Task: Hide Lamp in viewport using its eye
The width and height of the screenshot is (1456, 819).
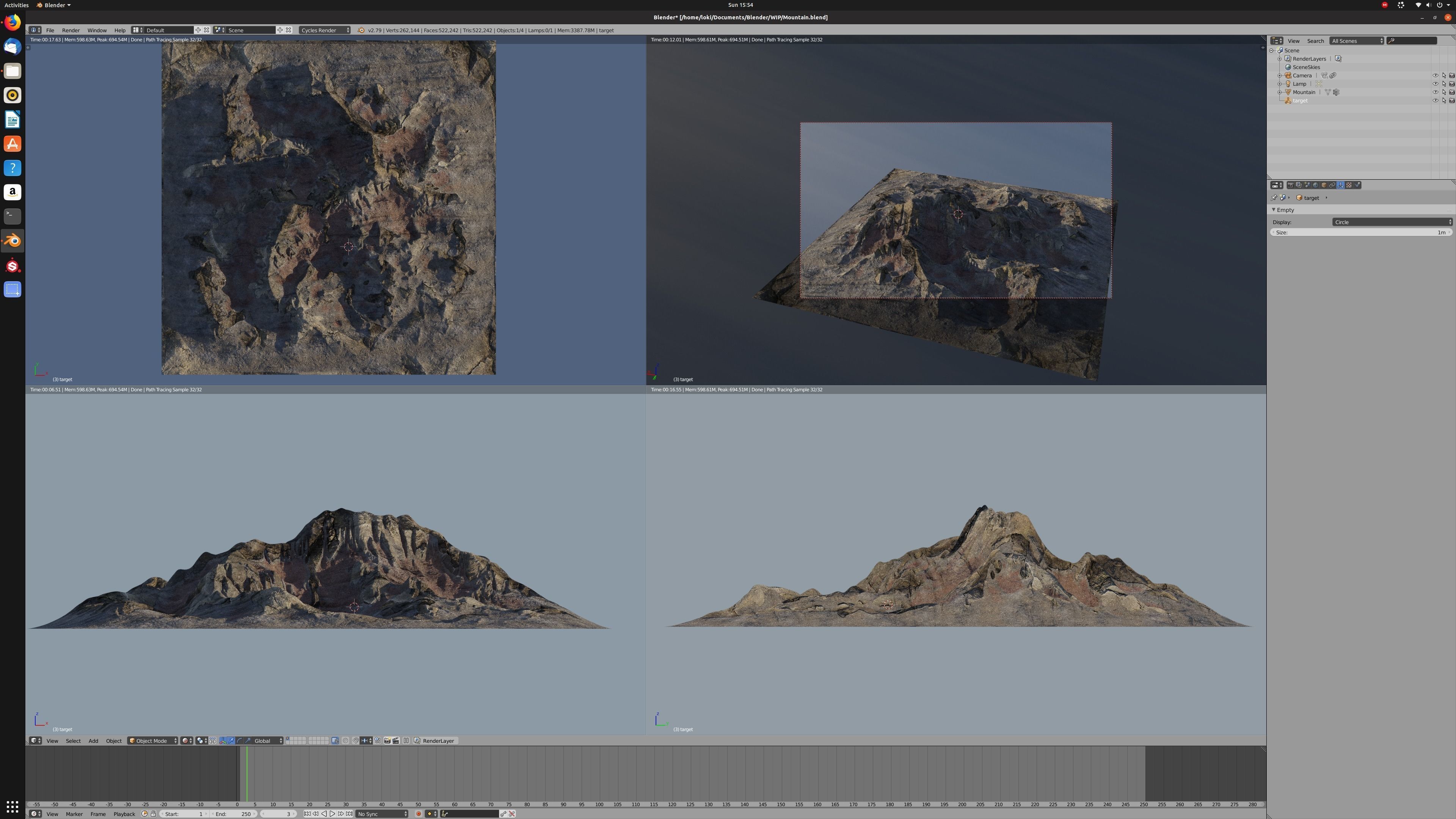Action: pos(1435,84)
